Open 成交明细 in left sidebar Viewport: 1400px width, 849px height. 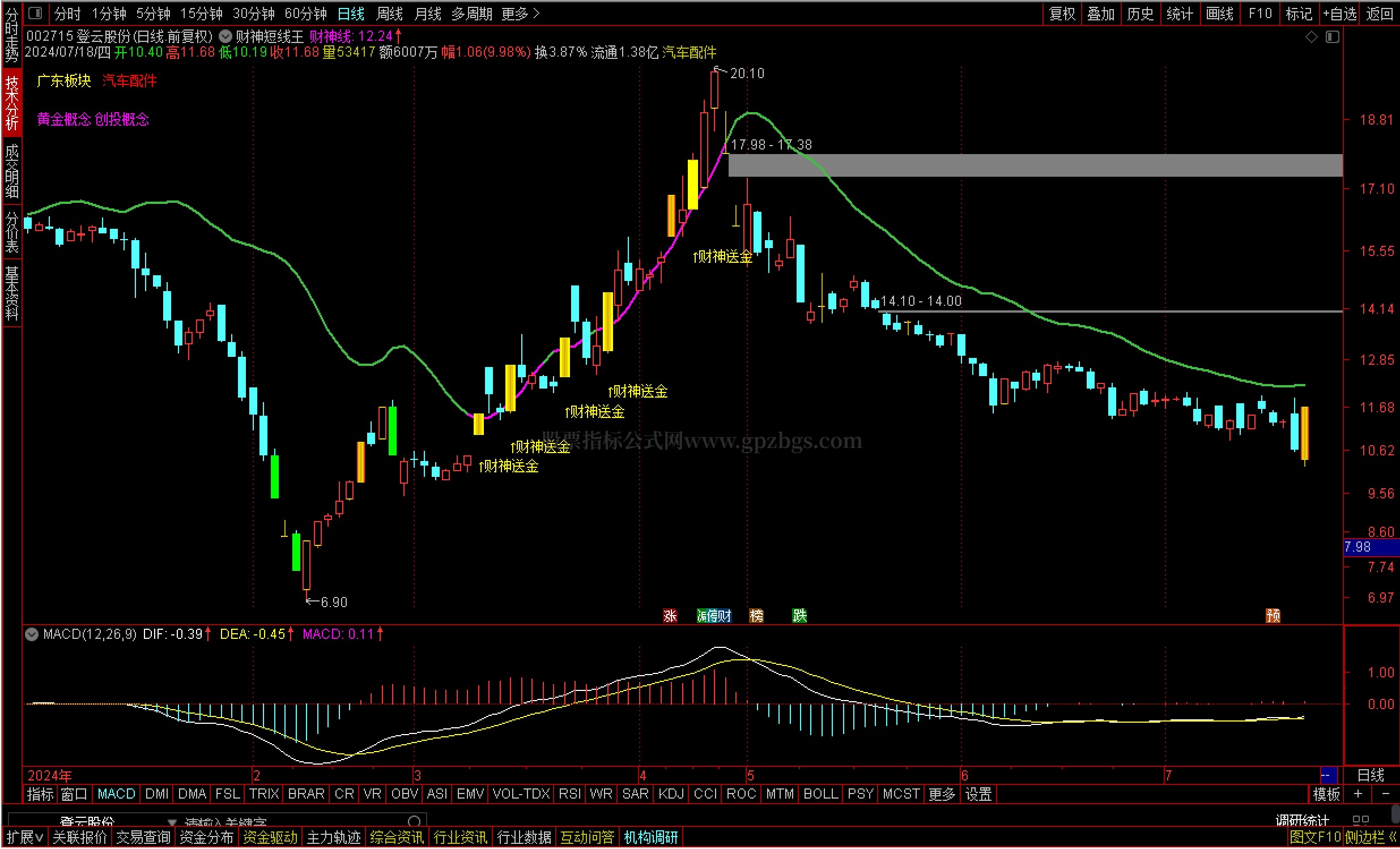(12, 170)
